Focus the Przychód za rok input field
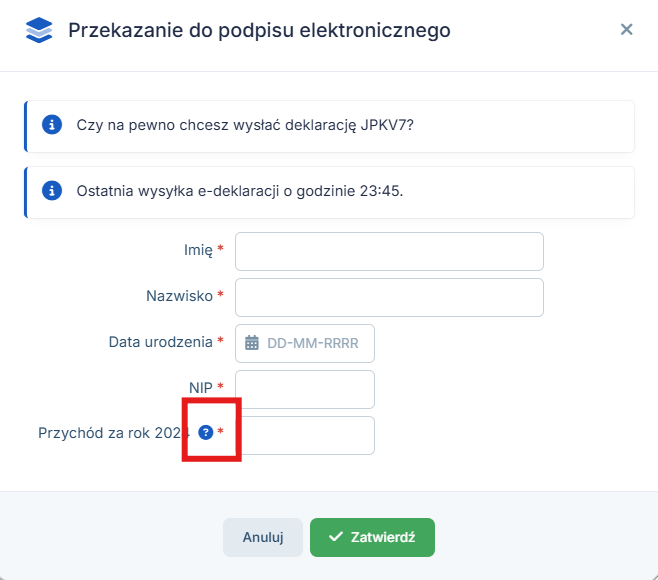This screenshot has height=580, width=658. tap(310, 435)
